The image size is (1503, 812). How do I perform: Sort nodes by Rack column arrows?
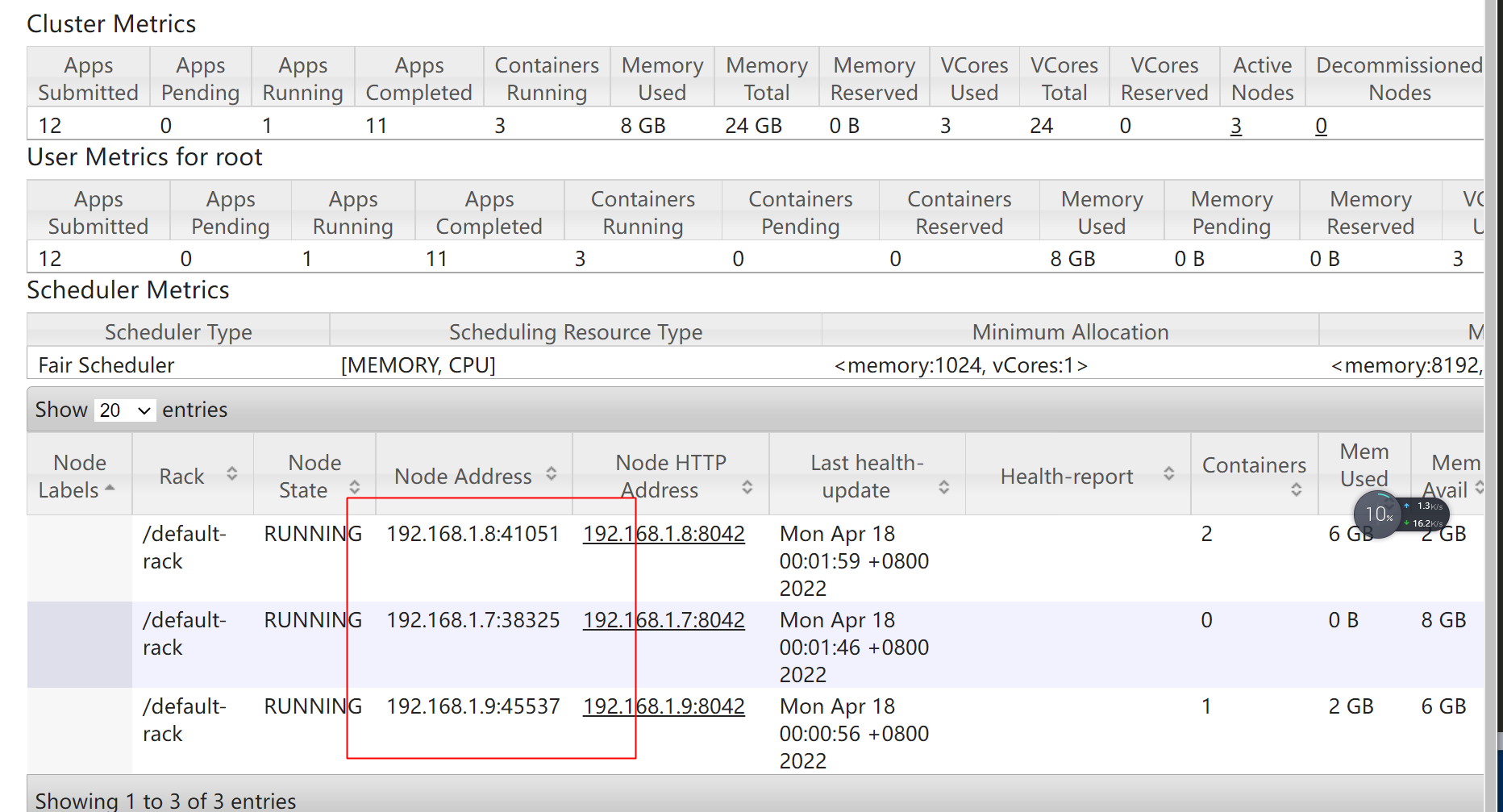pyautogui.click(x=231, y=474)
